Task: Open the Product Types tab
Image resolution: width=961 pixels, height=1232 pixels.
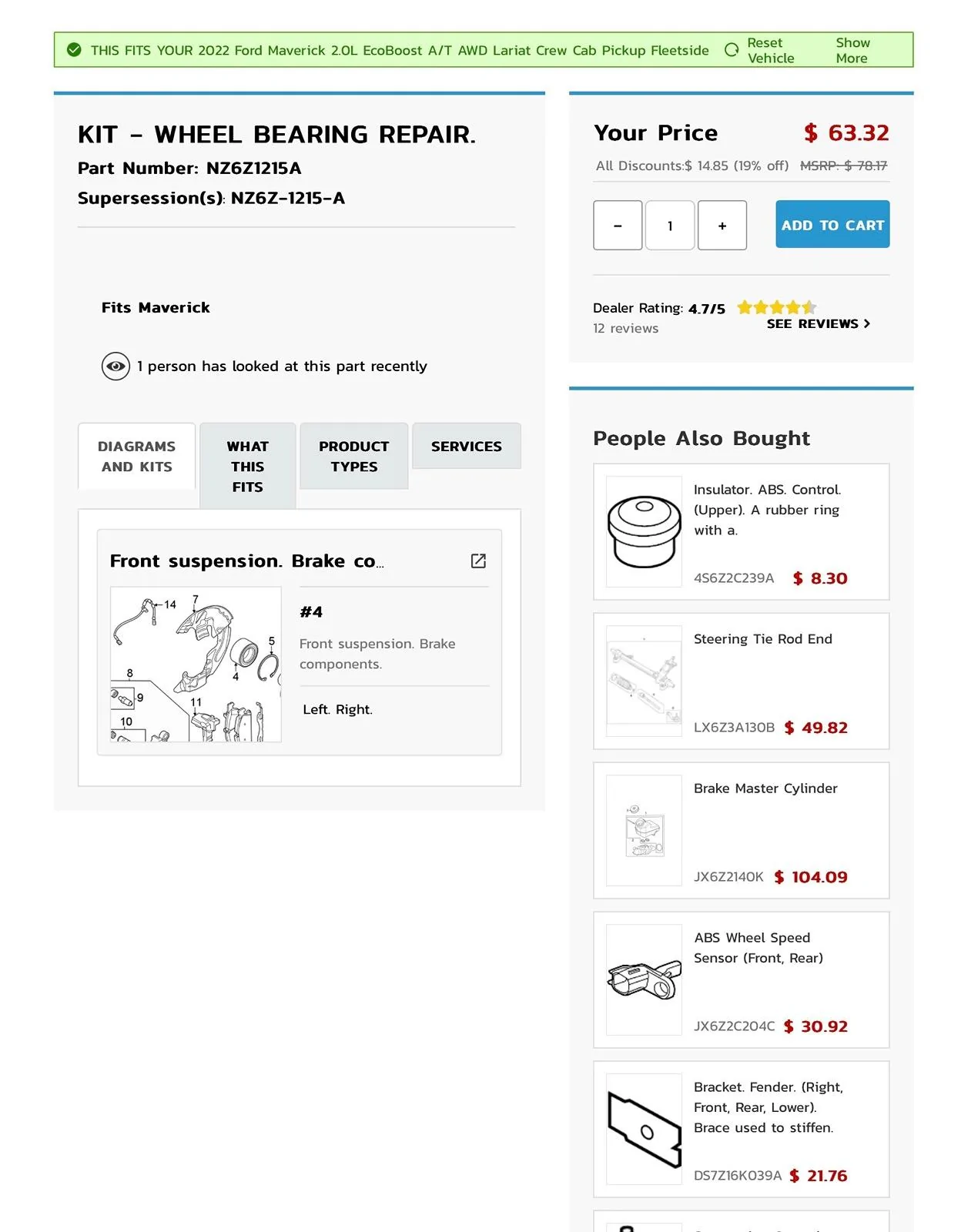Action: [354, 457]
